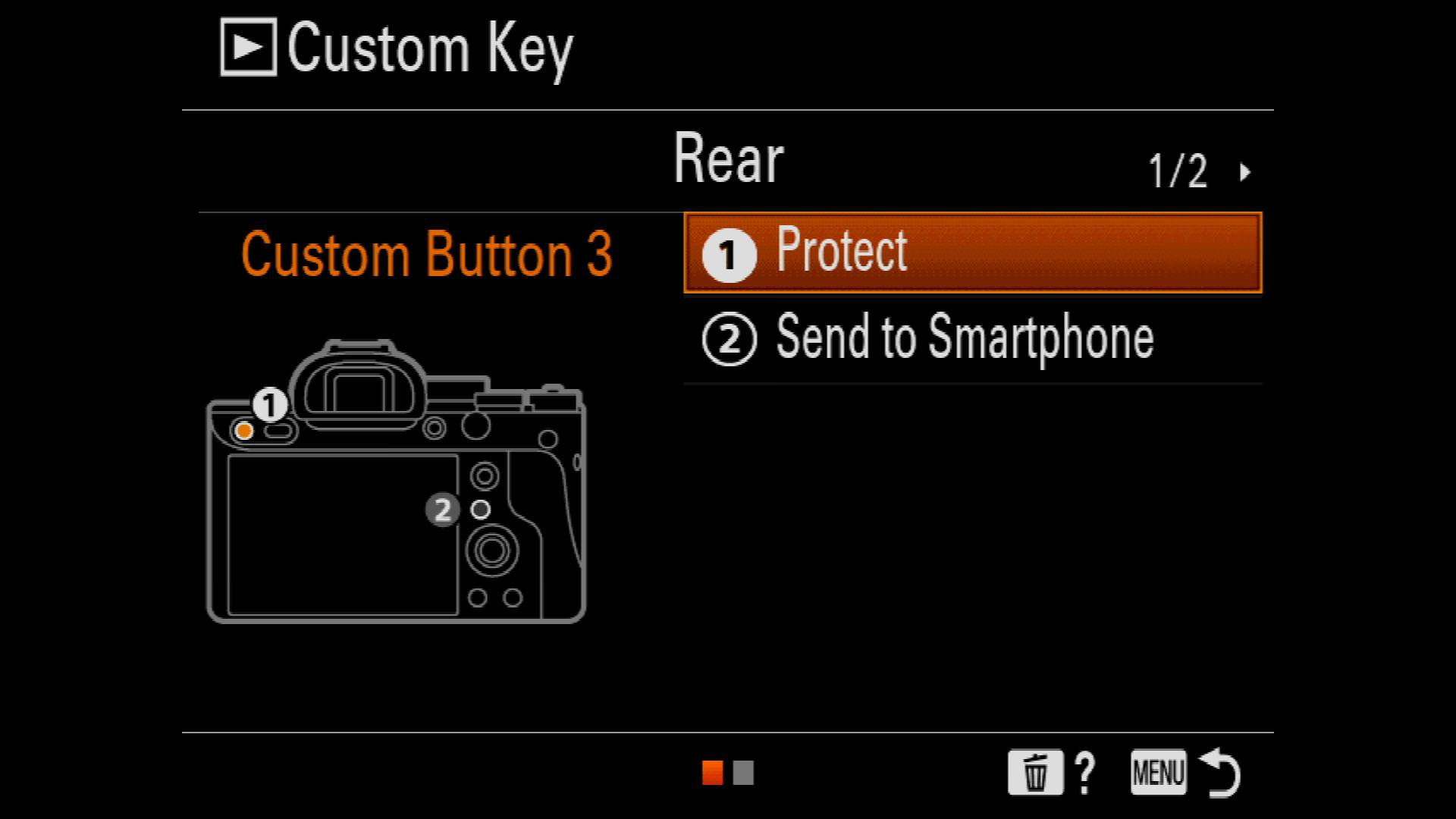Screen dimensions: 1456x819
Task: Click the curved return arrow icon
Action: coord(1219,773)
